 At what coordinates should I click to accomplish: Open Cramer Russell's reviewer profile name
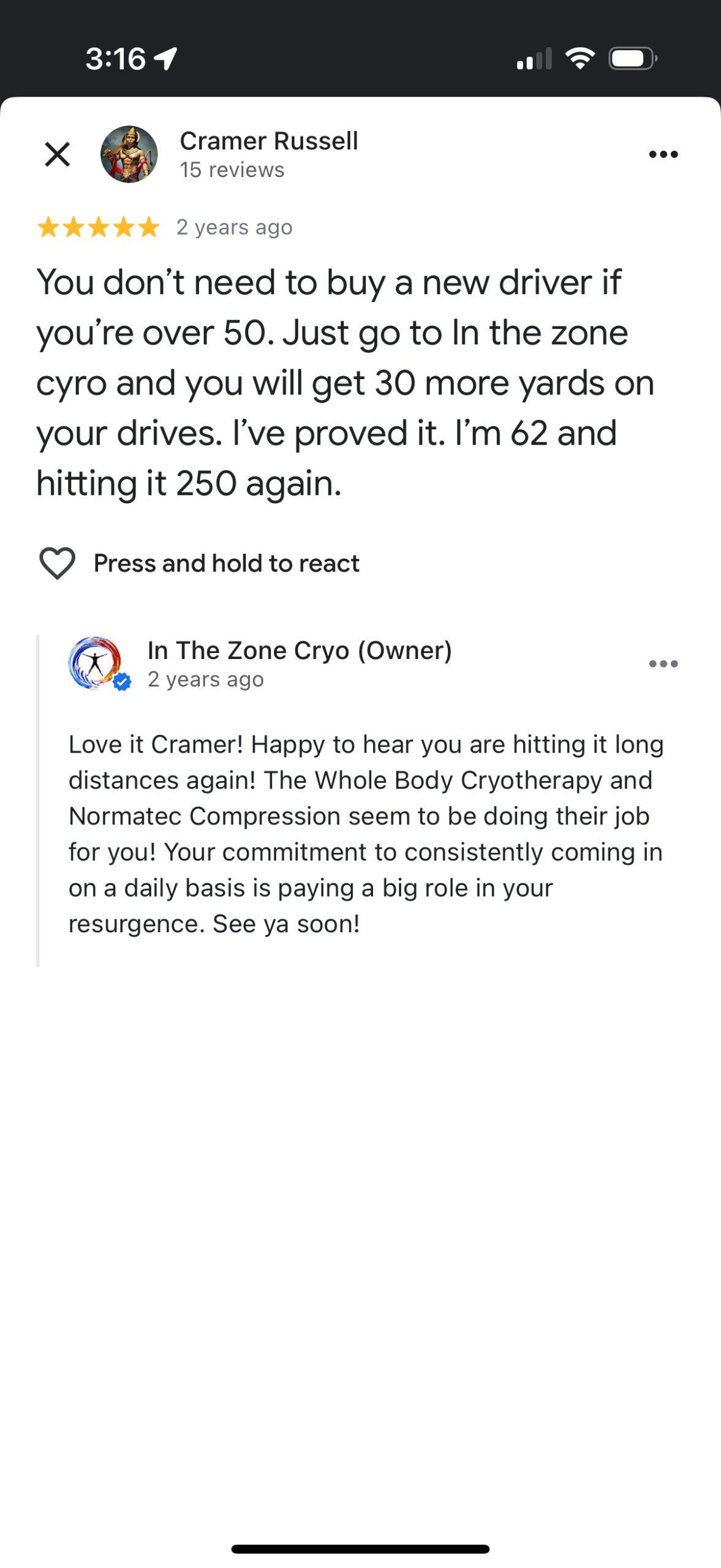[268, 141]
